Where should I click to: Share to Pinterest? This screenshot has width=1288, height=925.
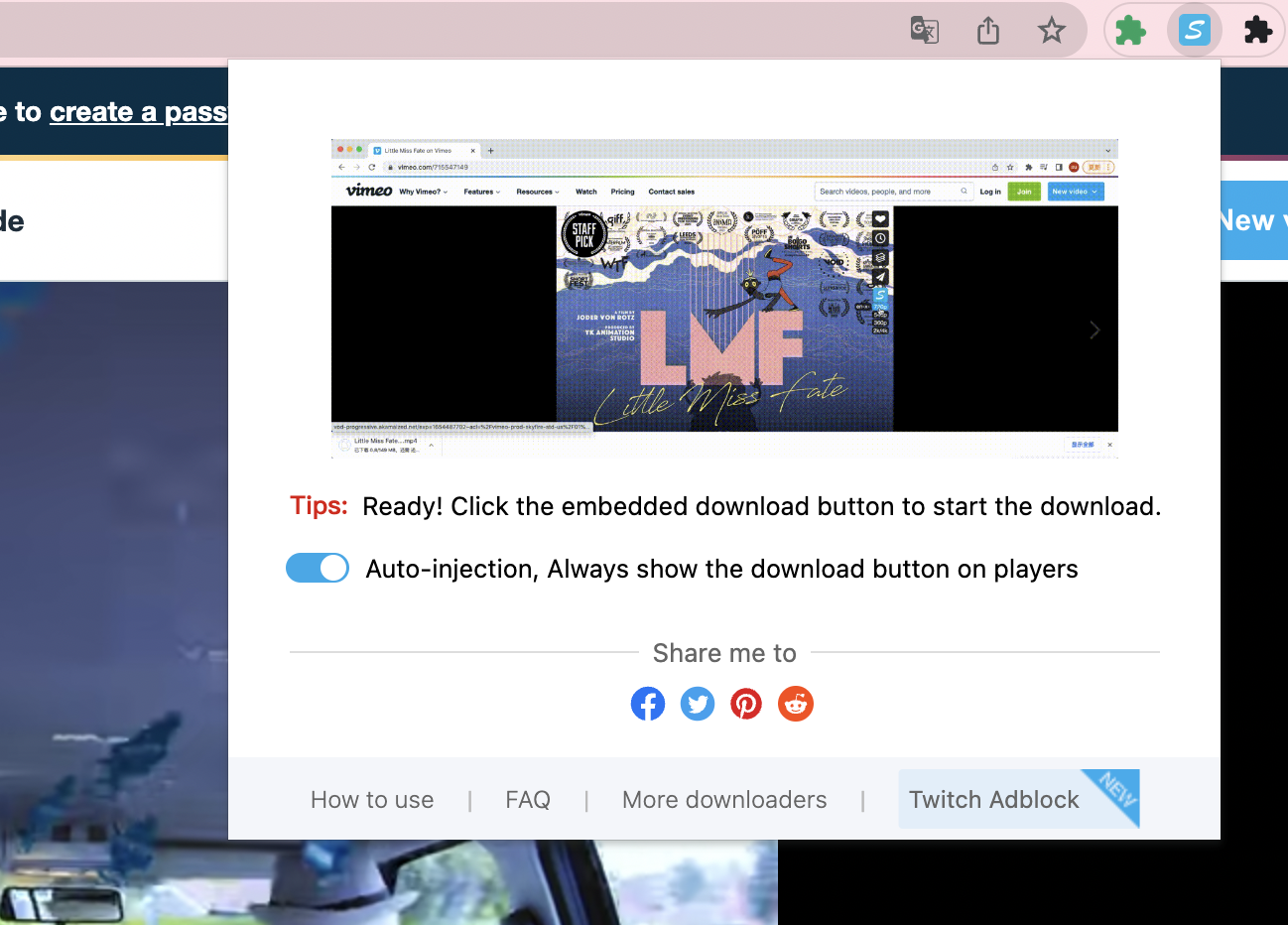746,704
